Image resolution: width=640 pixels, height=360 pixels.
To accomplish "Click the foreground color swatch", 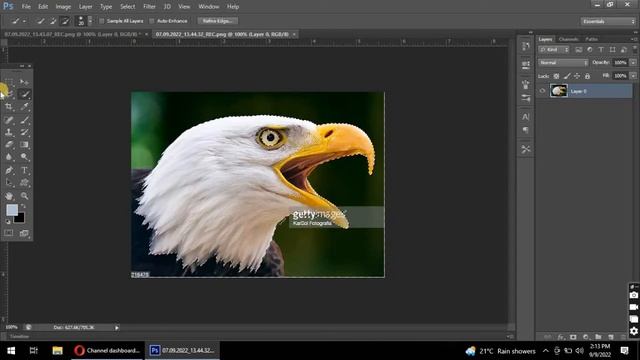I will [x=12, y=210].
